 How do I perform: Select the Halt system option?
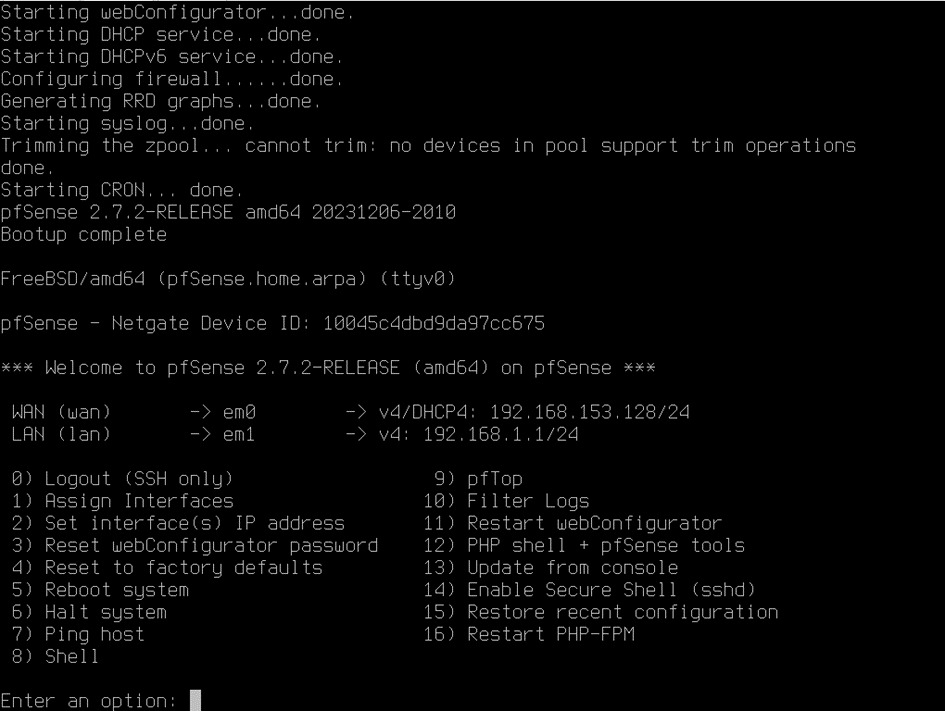[89, 612]
